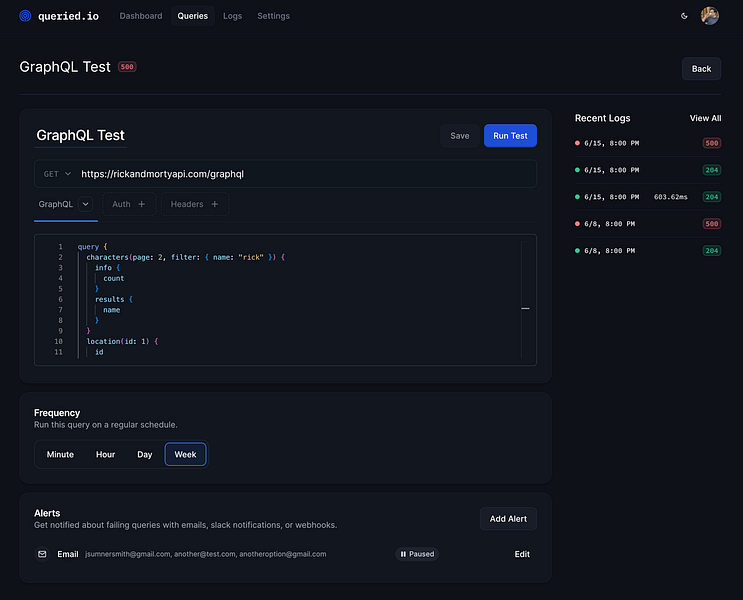The width and height of the screenshot is (743, 600).
Task: Open View All recent logs
Action: [705, 118]
